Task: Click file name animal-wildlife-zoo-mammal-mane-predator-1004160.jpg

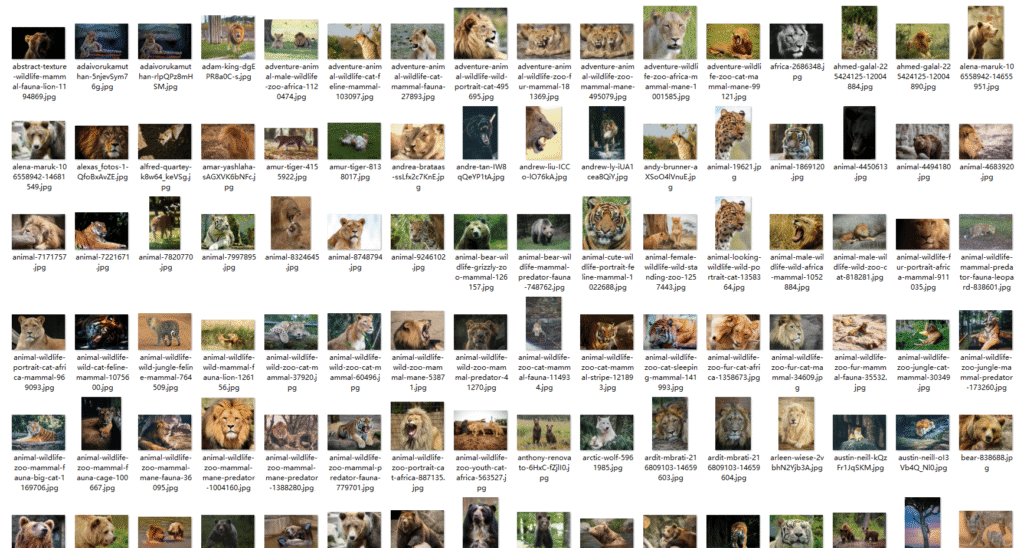Action: point(229,473)
